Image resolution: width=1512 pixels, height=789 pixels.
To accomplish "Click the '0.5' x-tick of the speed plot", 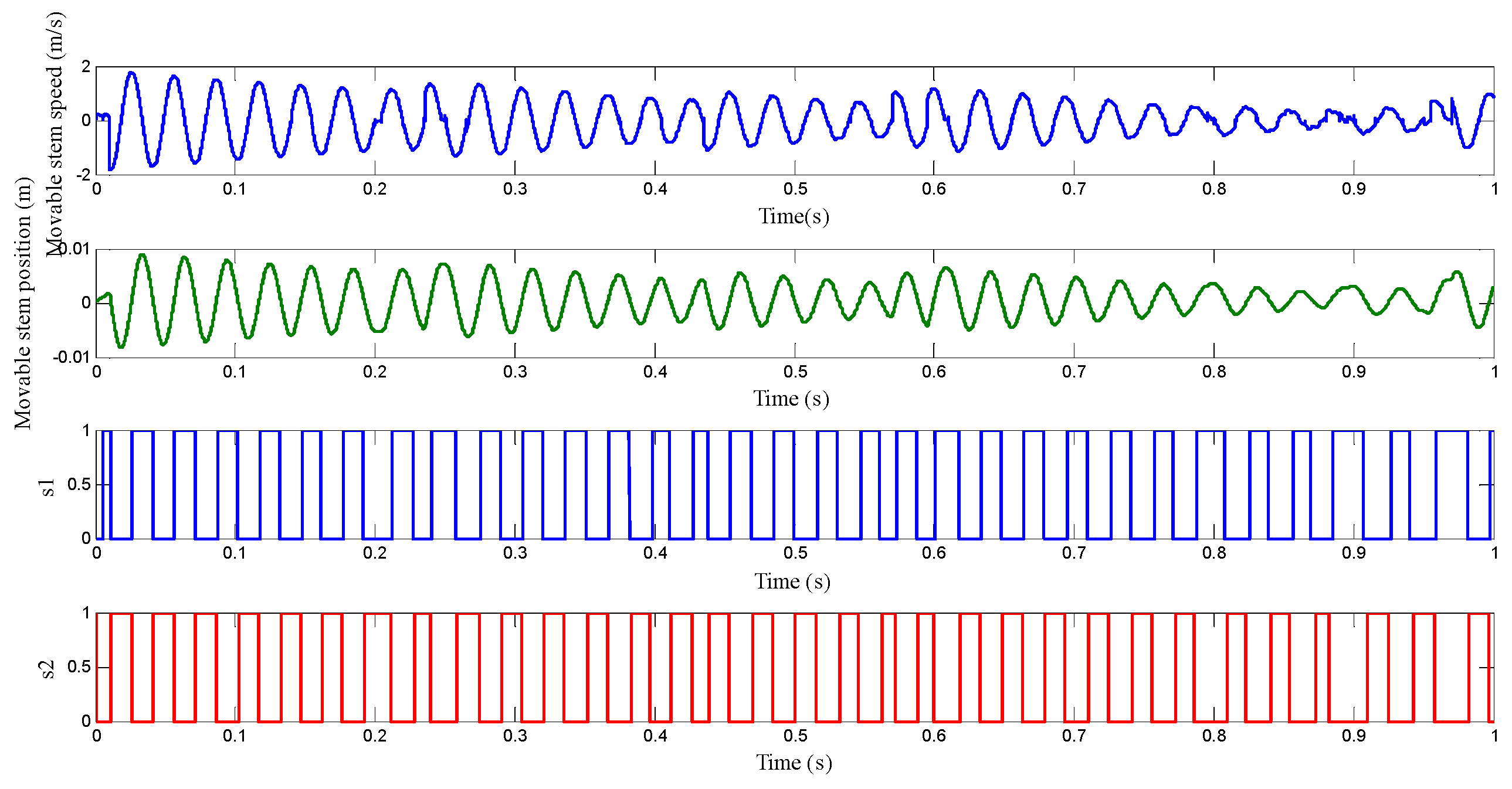I will (x=795, y=189).
